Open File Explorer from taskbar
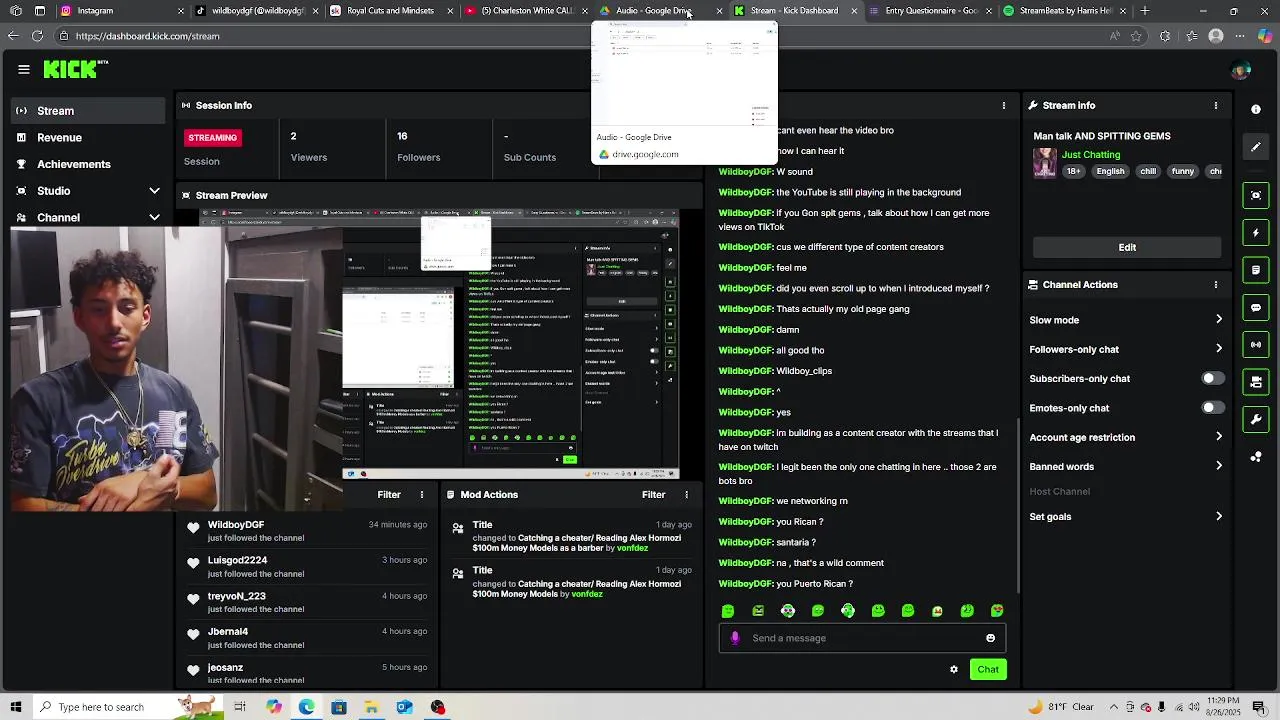 coord(371,707)
